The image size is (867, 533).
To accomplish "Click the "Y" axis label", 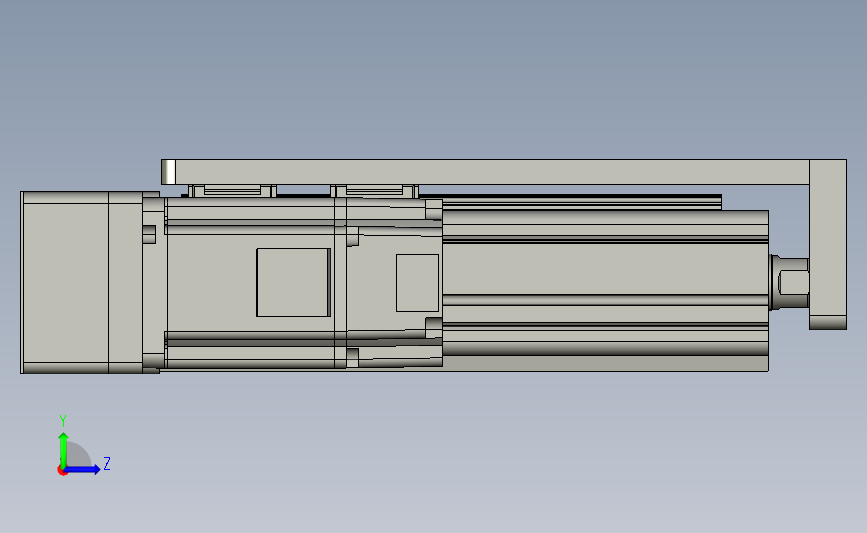I will pos(63,421).
